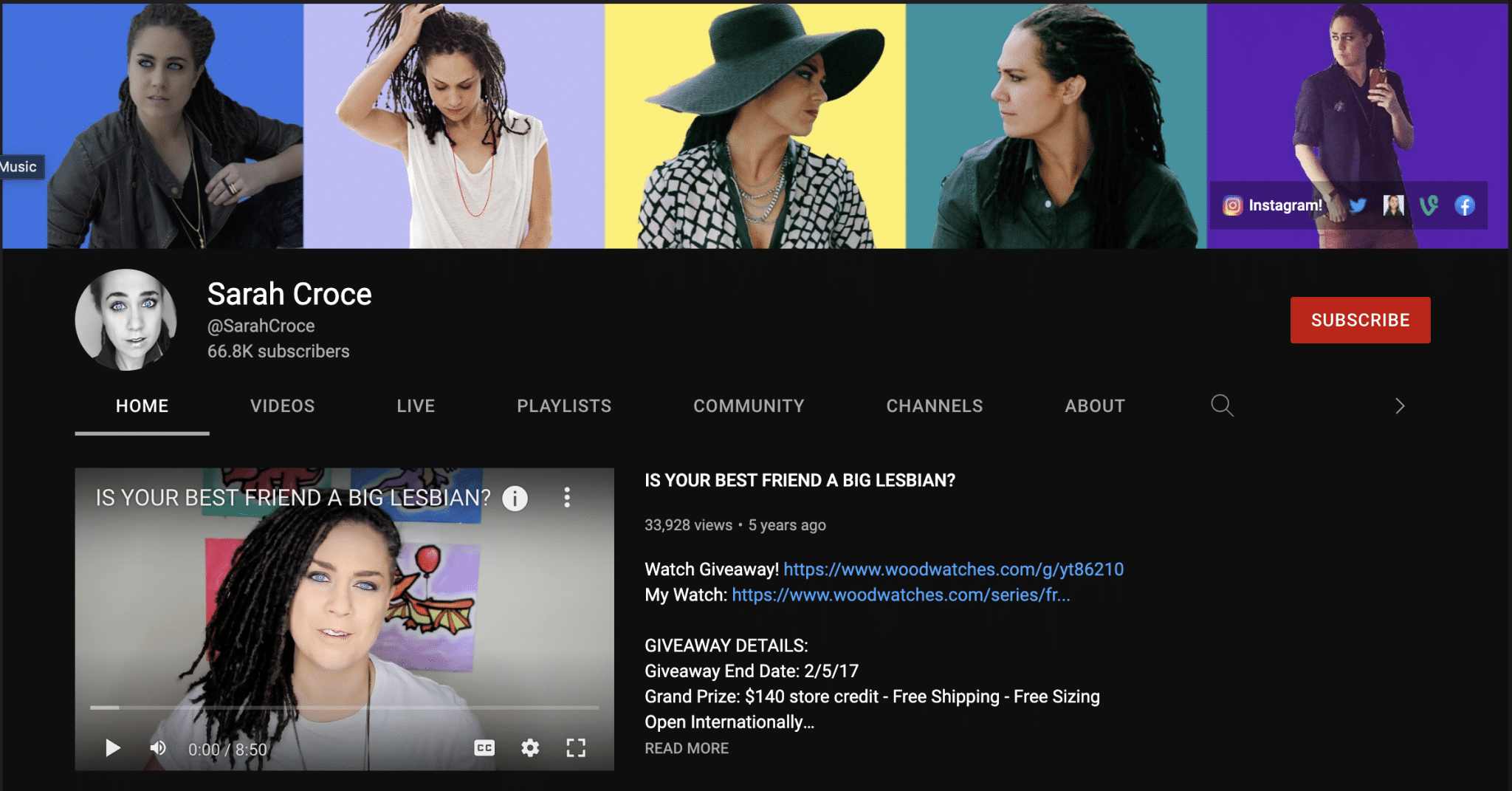Enable closed captions in the video player
Image resolution: width=1512 pixels, height=791 pixels.
coord(484,748)
